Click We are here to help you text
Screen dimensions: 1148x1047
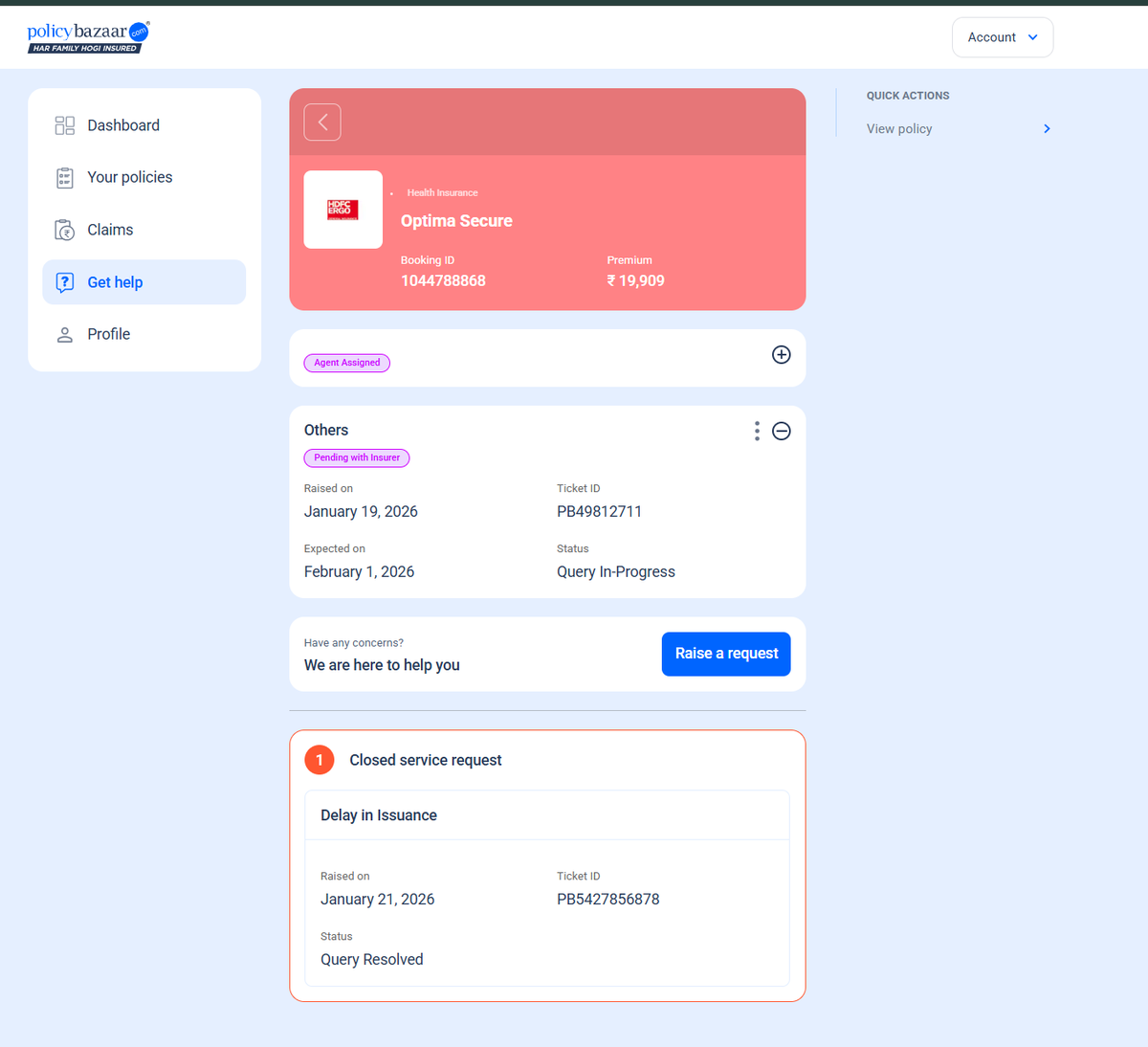pos(382,665)
